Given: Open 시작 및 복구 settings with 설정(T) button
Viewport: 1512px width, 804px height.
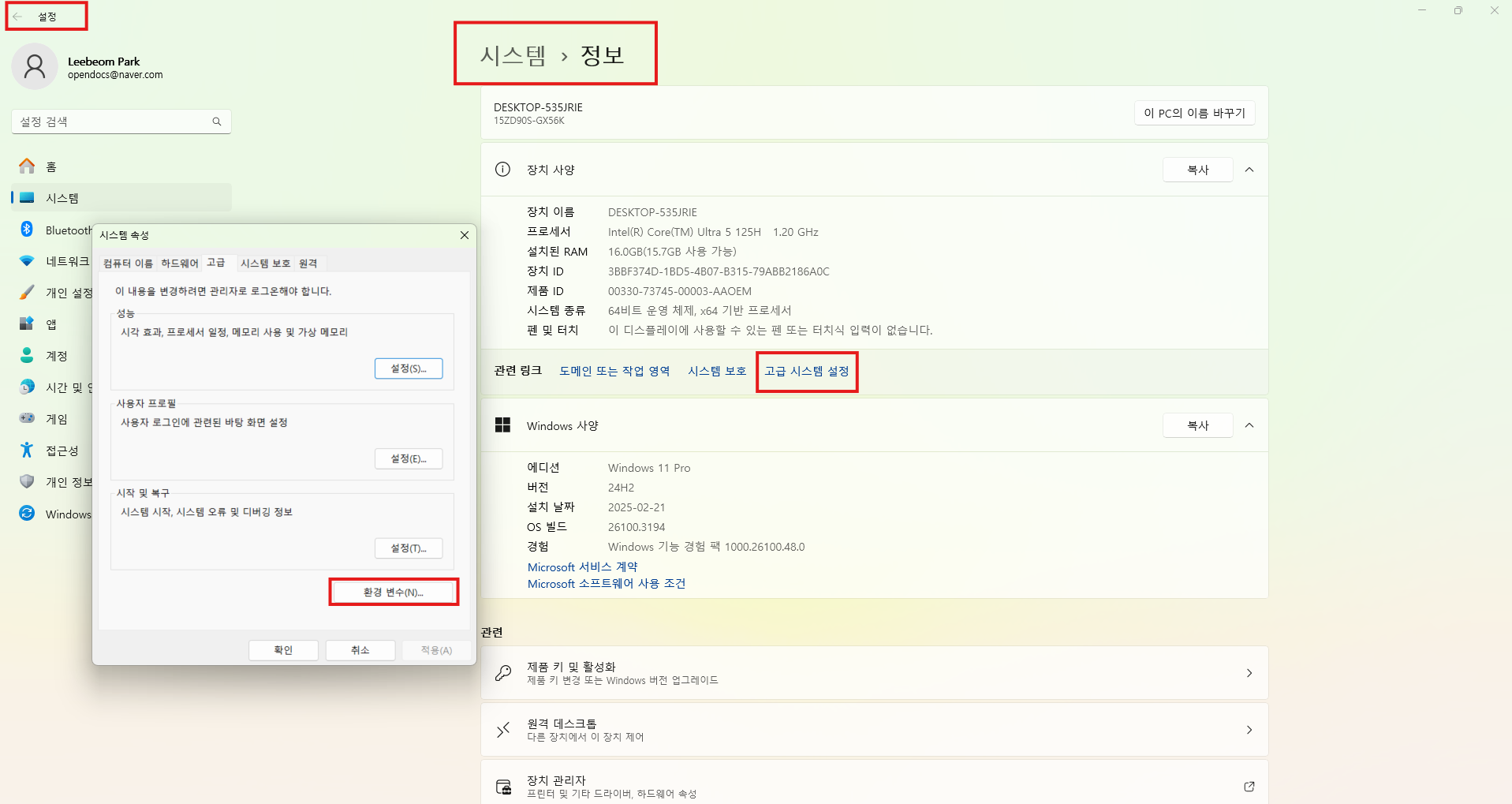Looking at the screenshot, I should pos(409,548).
